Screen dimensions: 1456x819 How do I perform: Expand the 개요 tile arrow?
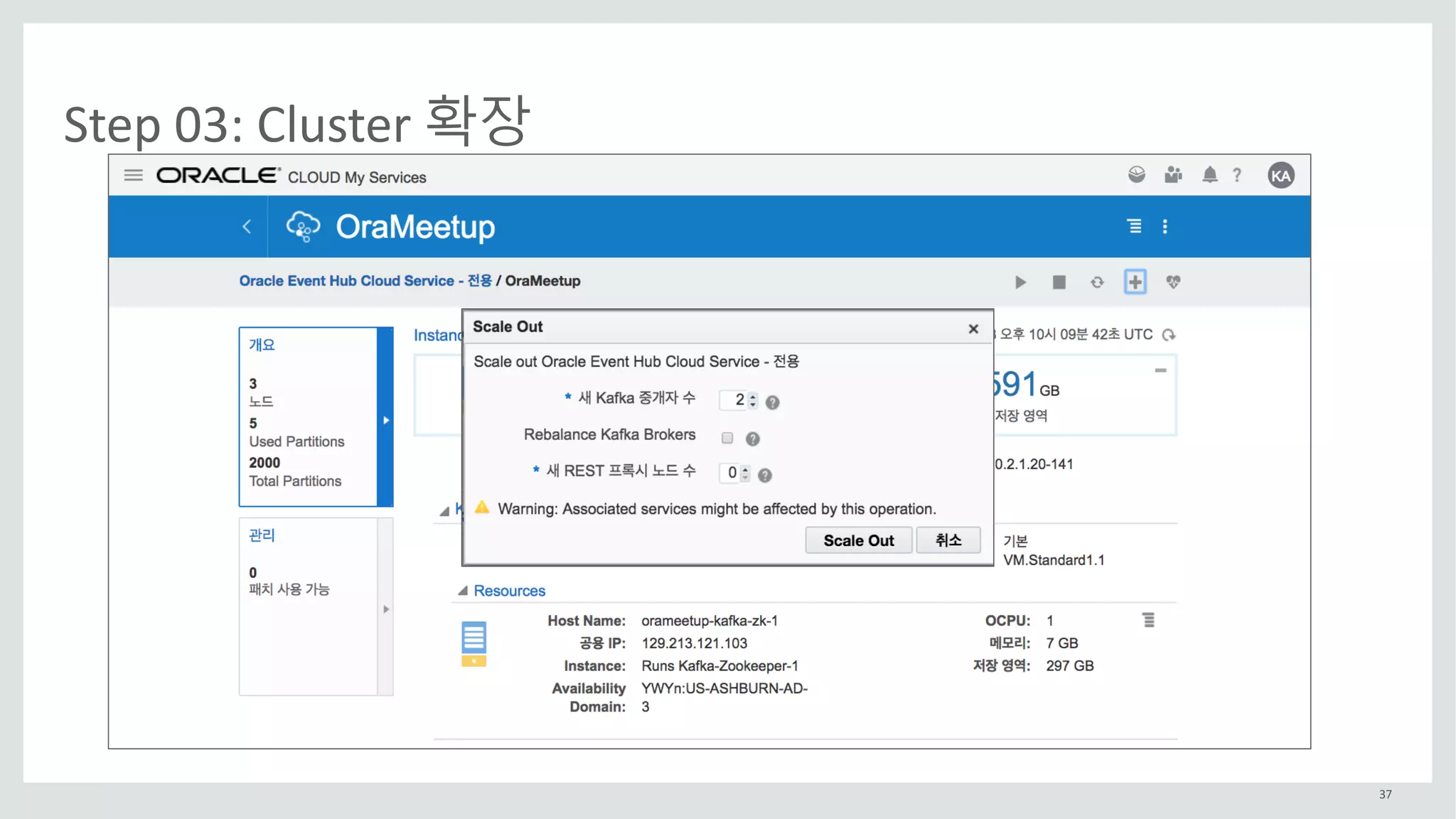click(386, 420)
